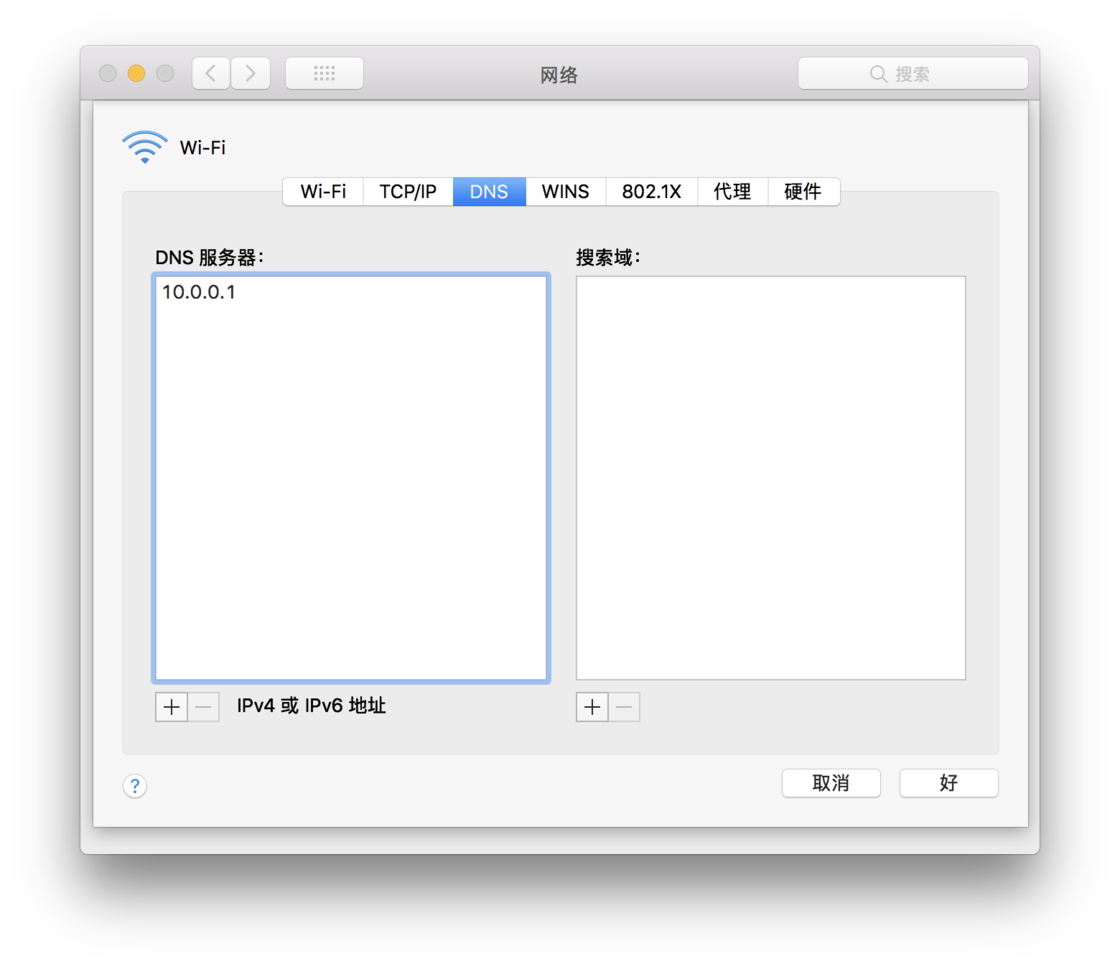Image resolution: width=1120 pixels, height=969 pixels.
Task: Switch to the TCP/IP tab
Action: [407, 191]
